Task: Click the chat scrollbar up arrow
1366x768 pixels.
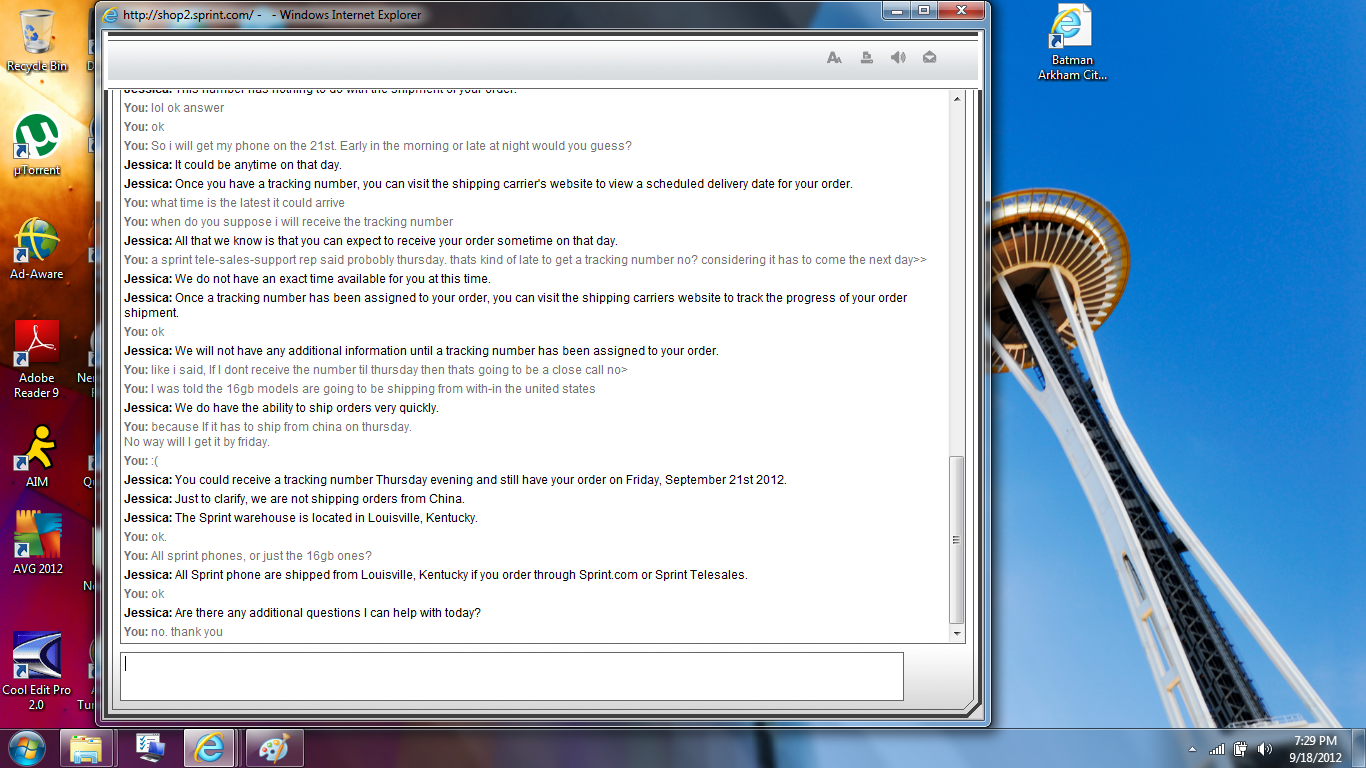Action: [957, 98]
